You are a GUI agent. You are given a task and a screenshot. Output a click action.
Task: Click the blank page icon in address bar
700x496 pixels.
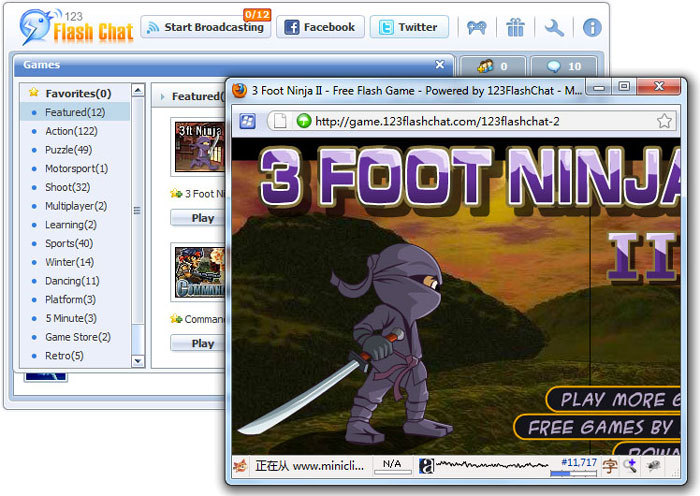point(280,121)
